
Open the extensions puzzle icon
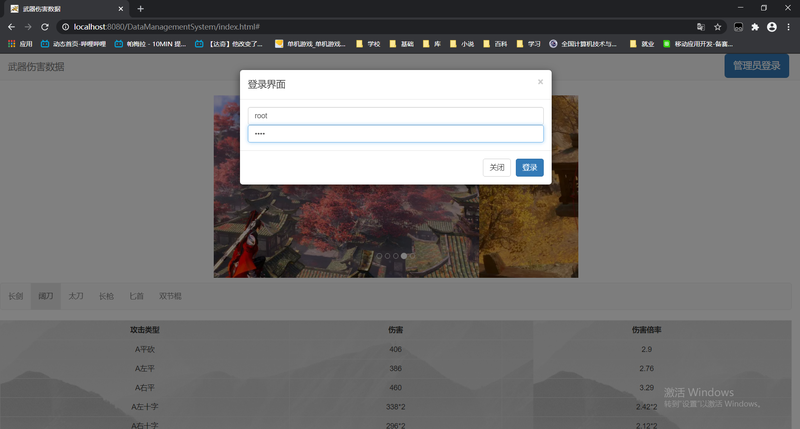click(x=755, y=27)
